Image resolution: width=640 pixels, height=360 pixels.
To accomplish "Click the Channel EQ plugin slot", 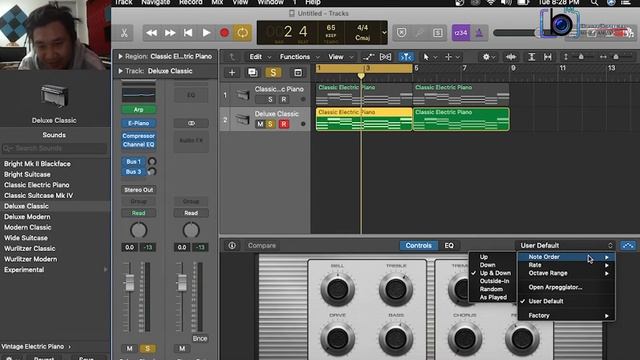I will point(138,144).
